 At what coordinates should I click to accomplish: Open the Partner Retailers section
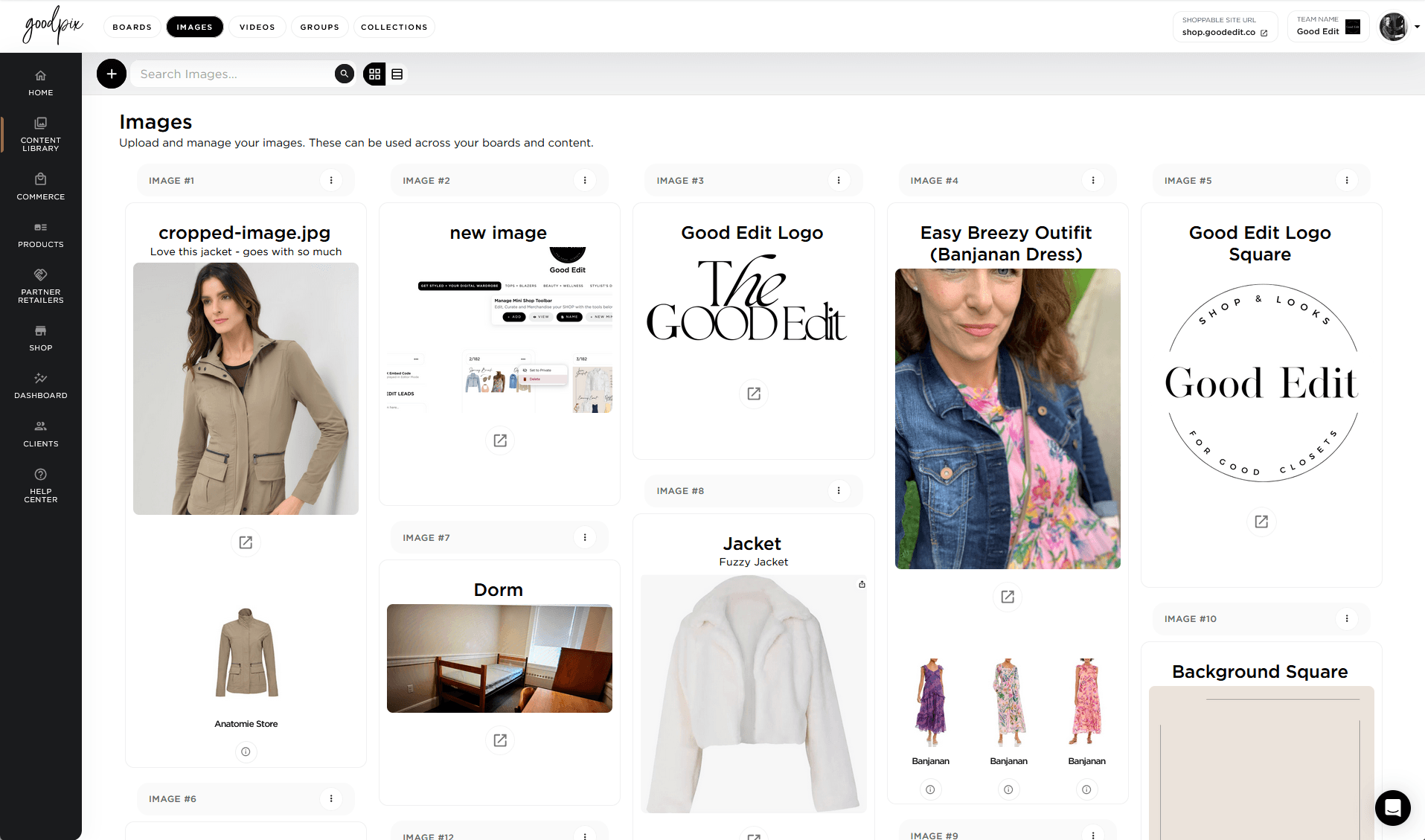point(40,284)
